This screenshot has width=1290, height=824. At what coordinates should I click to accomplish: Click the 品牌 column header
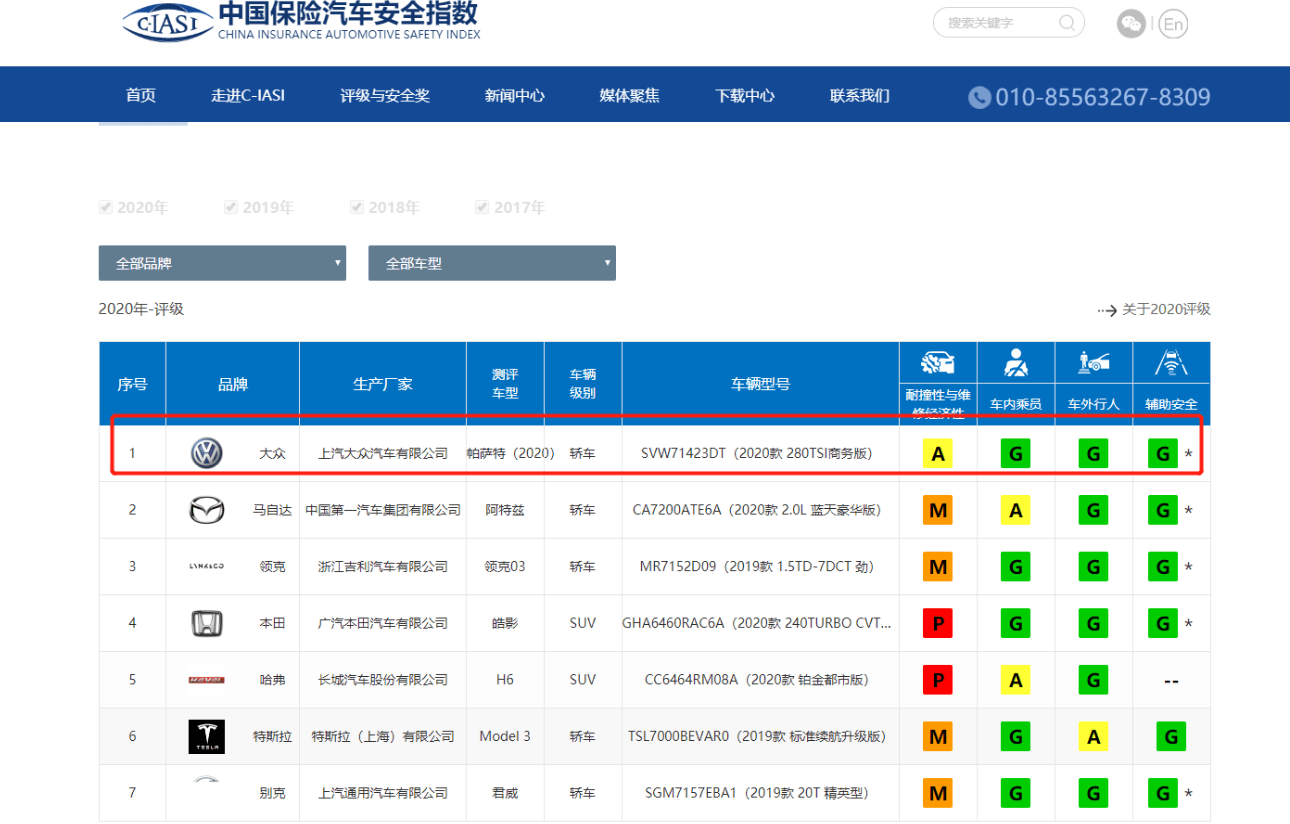[x=233, y=384]
